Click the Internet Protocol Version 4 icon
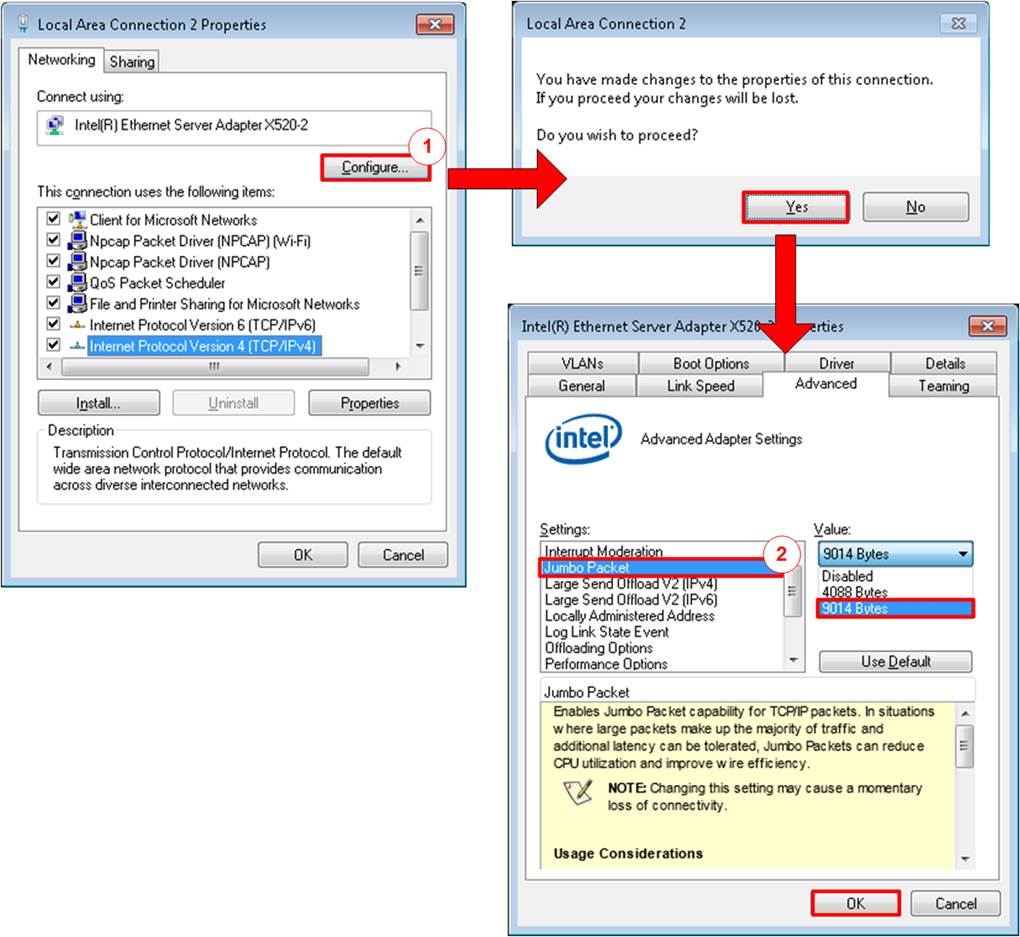The height and width of the screenshot is (937, 1020). point(77,346)
